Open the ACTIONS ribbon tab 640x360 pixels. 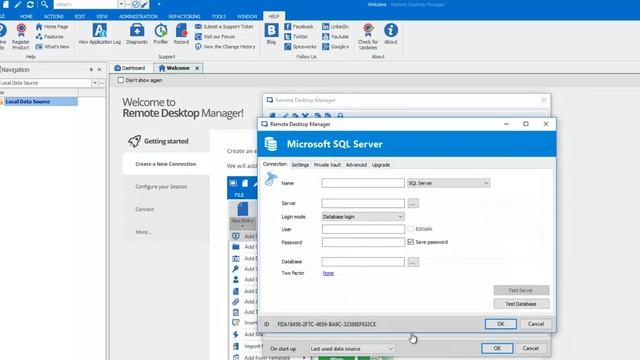[53, 17]
